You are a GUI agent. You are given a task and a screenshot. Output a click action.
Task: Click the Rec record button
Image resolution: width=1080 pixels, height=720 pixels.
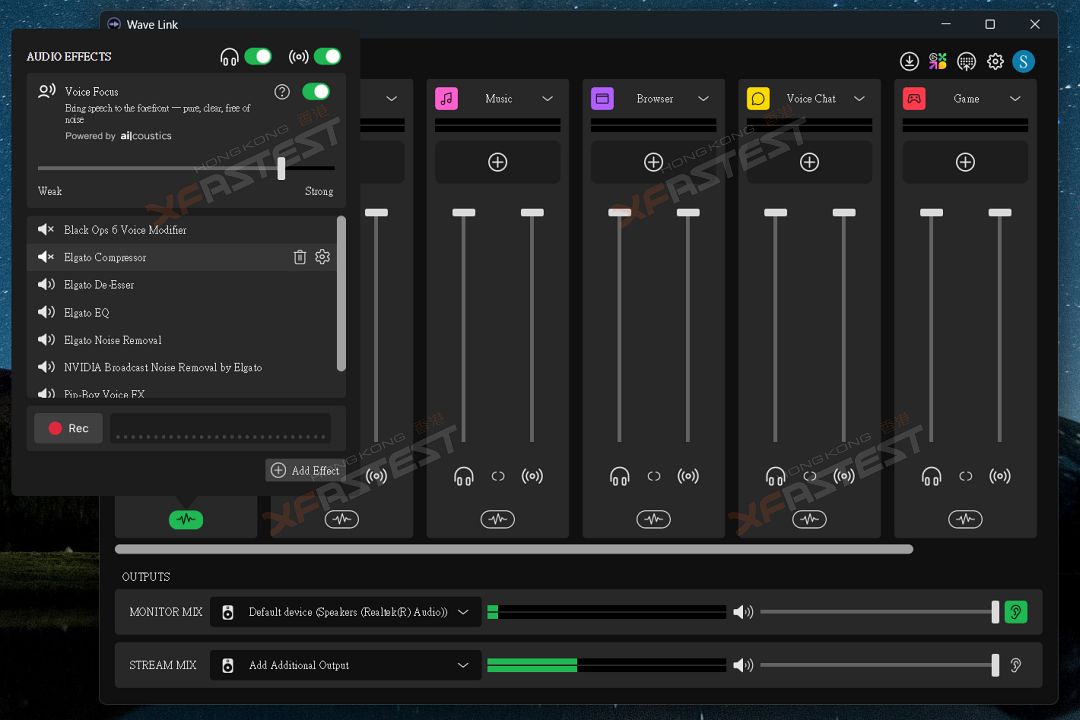pos(68,428)
